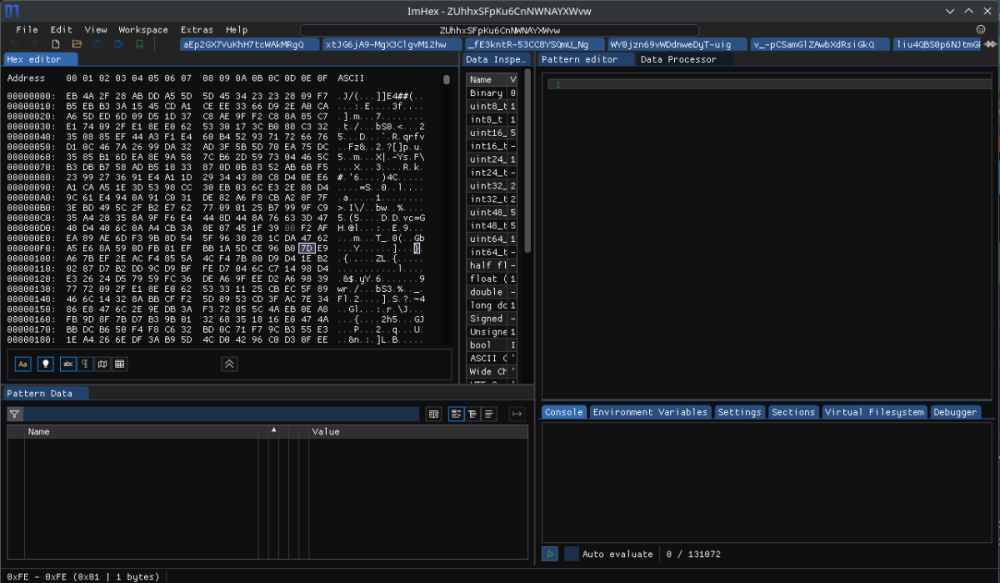1000x583 pixels.
Task: Click the lightbulb highlight icon in hex editor
Action: (45, 364)
